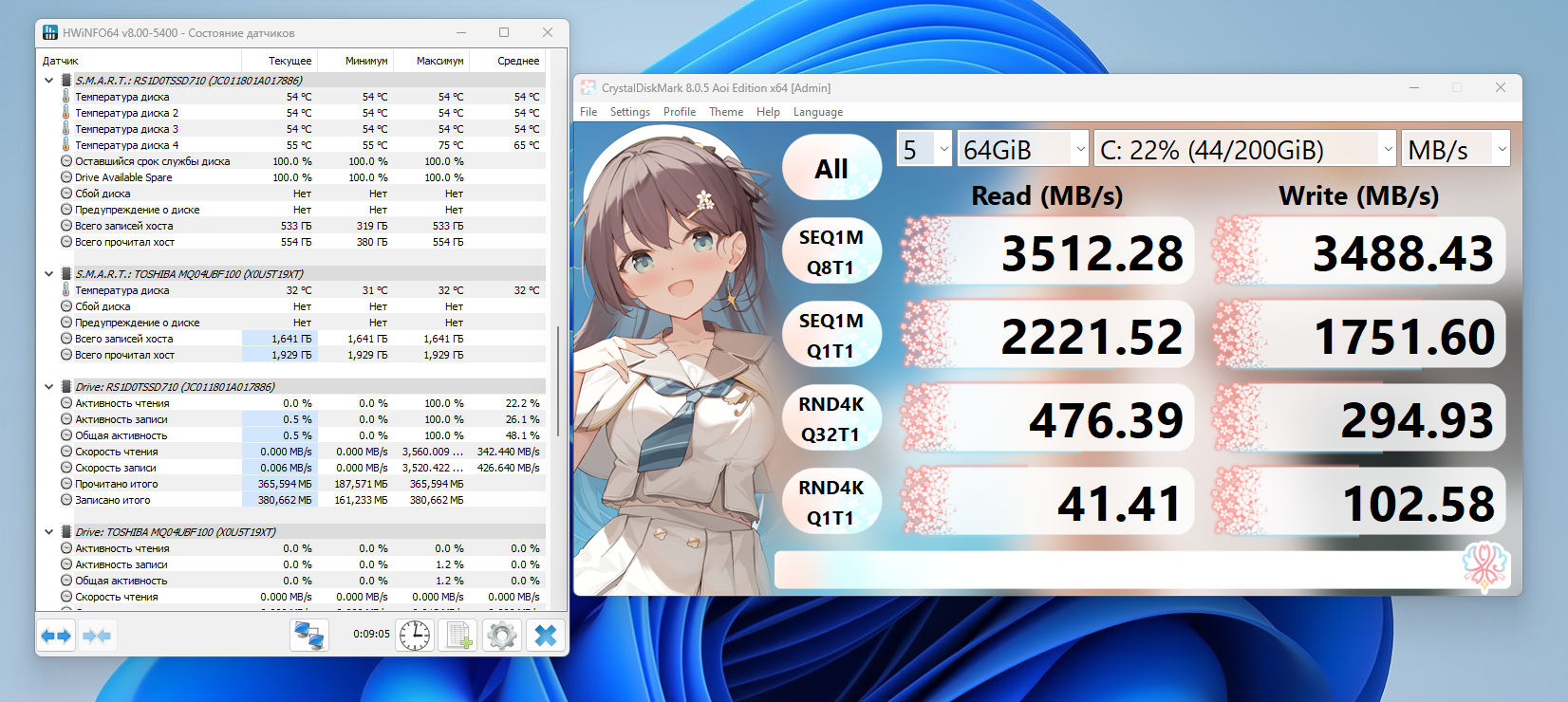Viewport: 1568px width, 702px height.
Task: Open the unit dropdown showing MB/s
Action: pos(1456,149)
